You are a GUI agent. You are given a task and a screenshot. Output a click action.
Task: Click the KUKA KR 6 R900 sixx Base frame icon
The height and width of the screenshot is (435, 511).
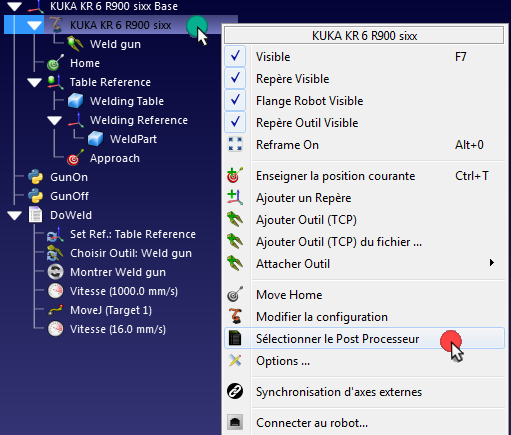click(x=35, y=6)
